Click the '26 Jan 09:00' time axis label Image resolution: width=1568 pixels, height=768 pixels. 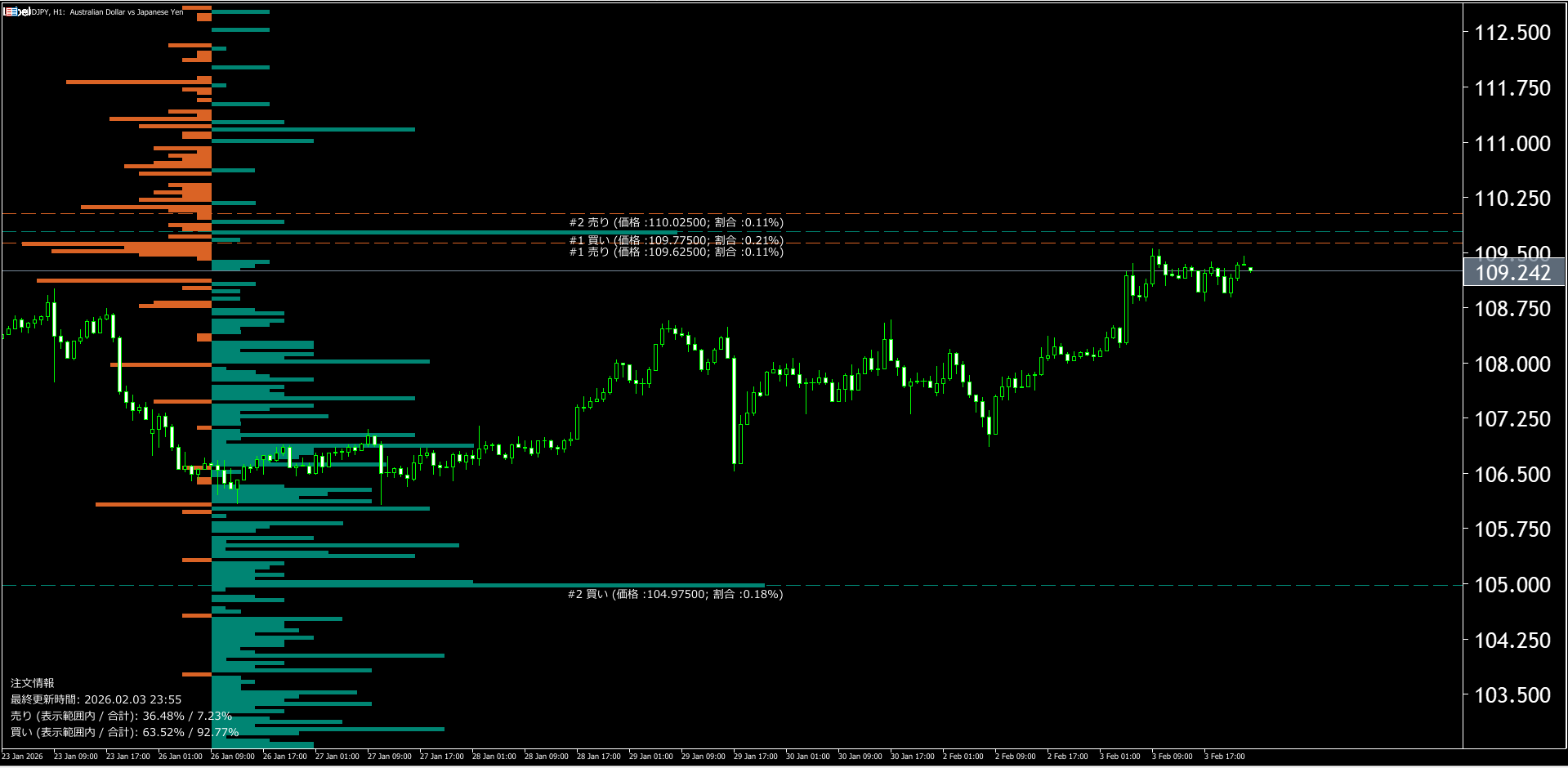(x=233, y=757)
